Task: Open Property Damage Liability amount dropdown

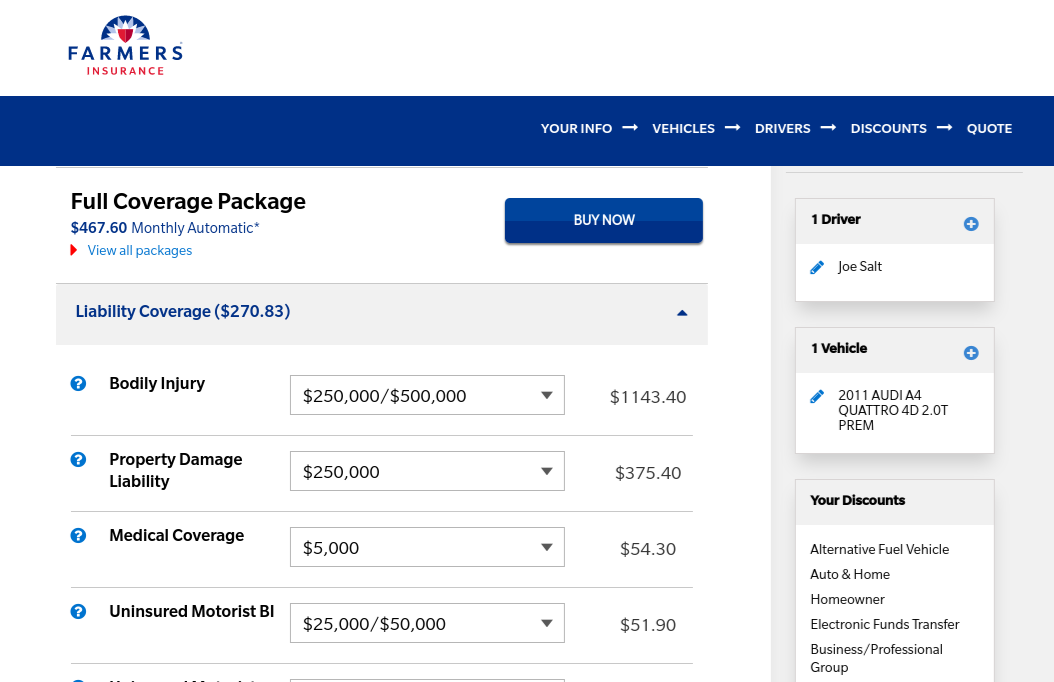Action: click(x=427, y=471)
